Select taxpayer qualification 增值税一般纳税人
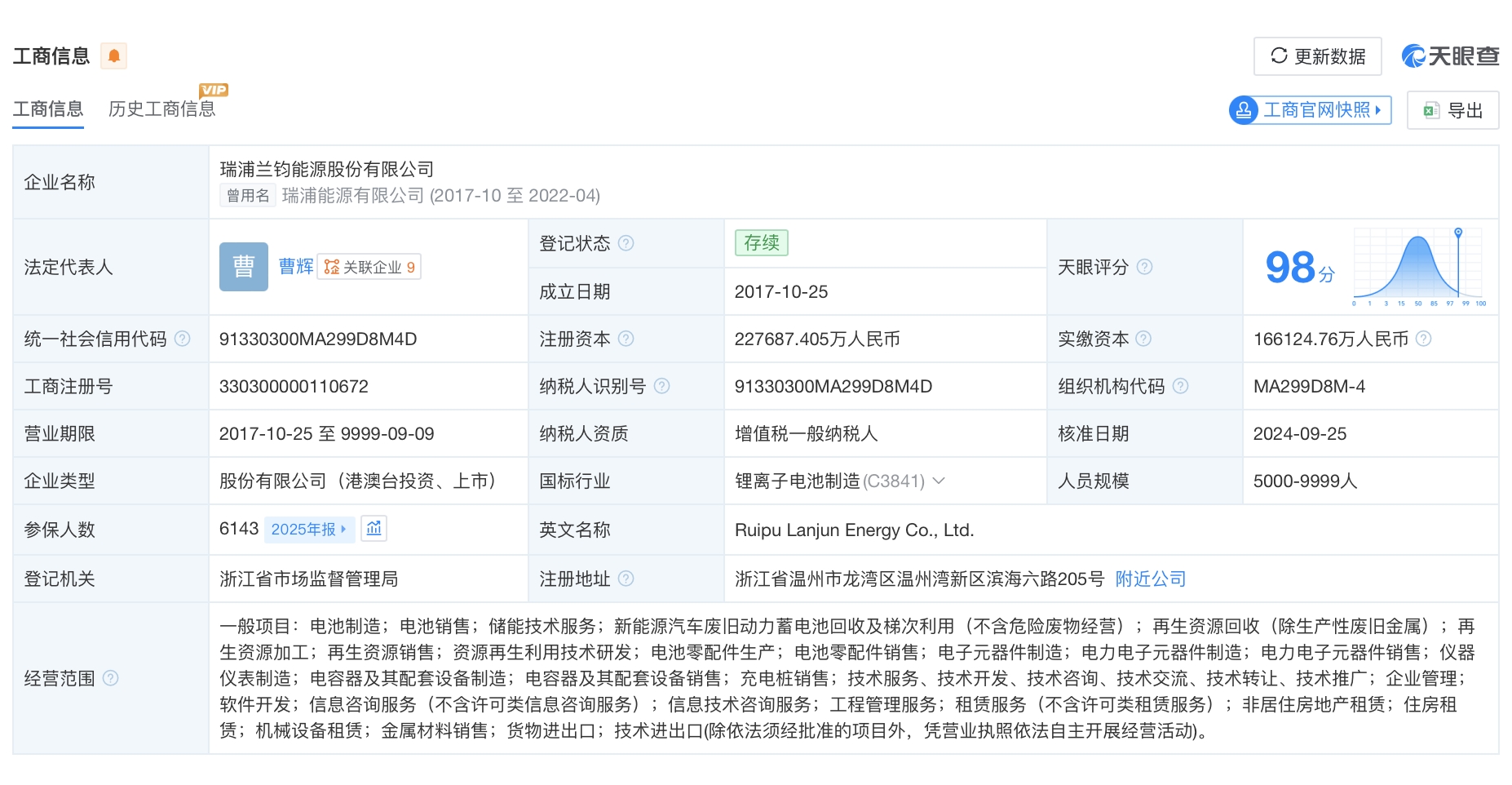 [x=806, y=433]
